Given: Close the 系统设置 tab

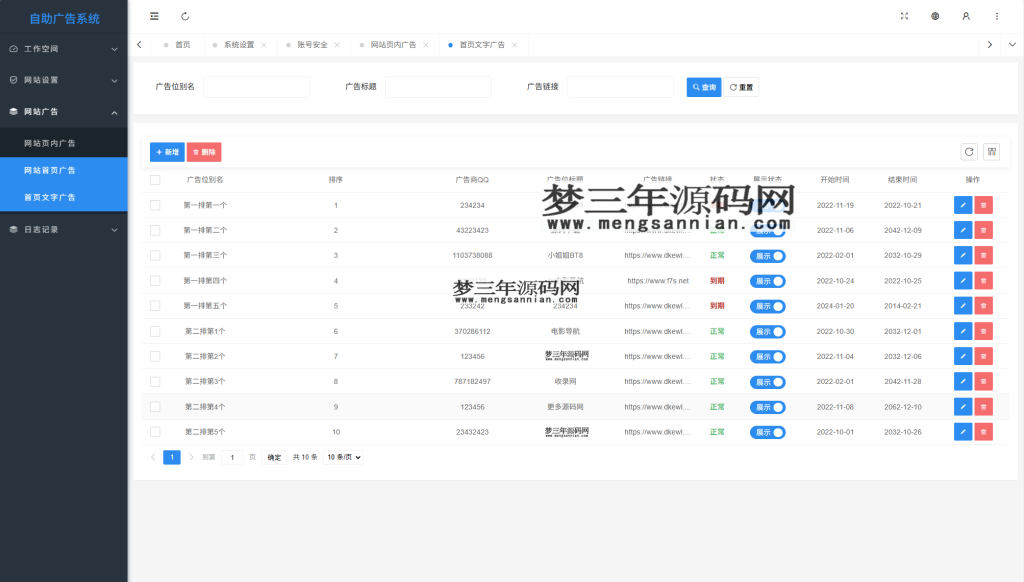Looking at the screenshot, I should tap(264, 45).
